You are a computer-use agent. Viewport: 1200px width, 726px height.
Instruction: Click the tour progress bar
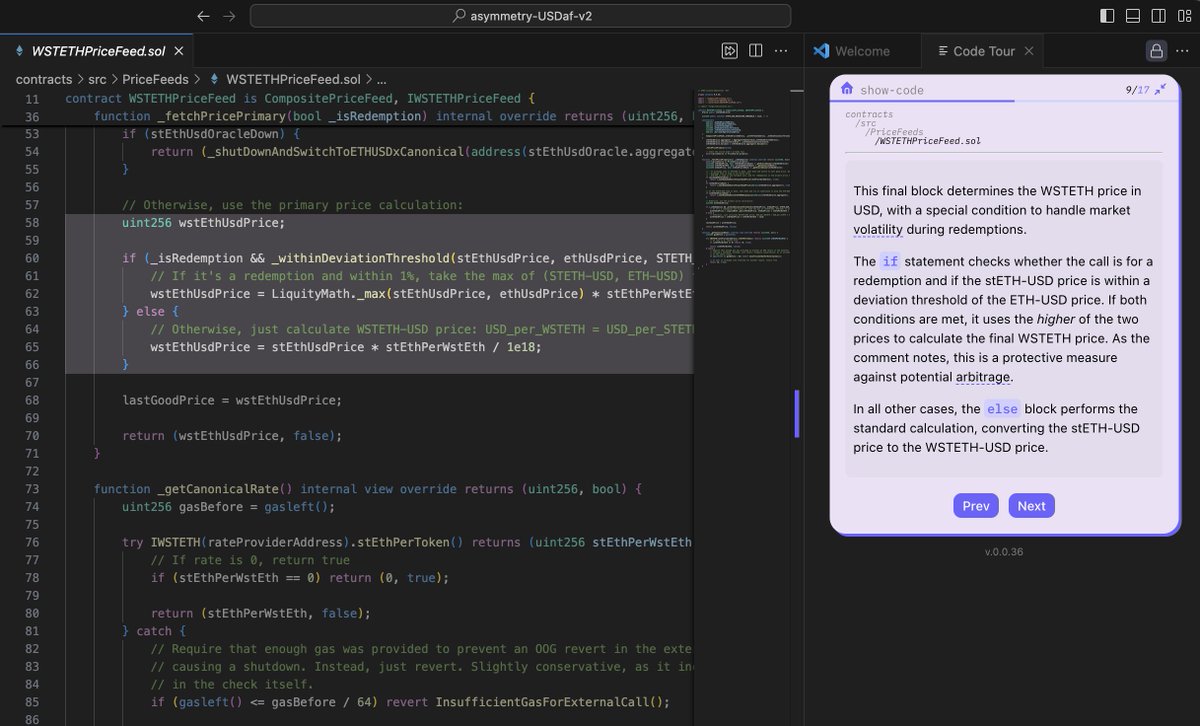pyautogui.click(x=1003, y=101)
